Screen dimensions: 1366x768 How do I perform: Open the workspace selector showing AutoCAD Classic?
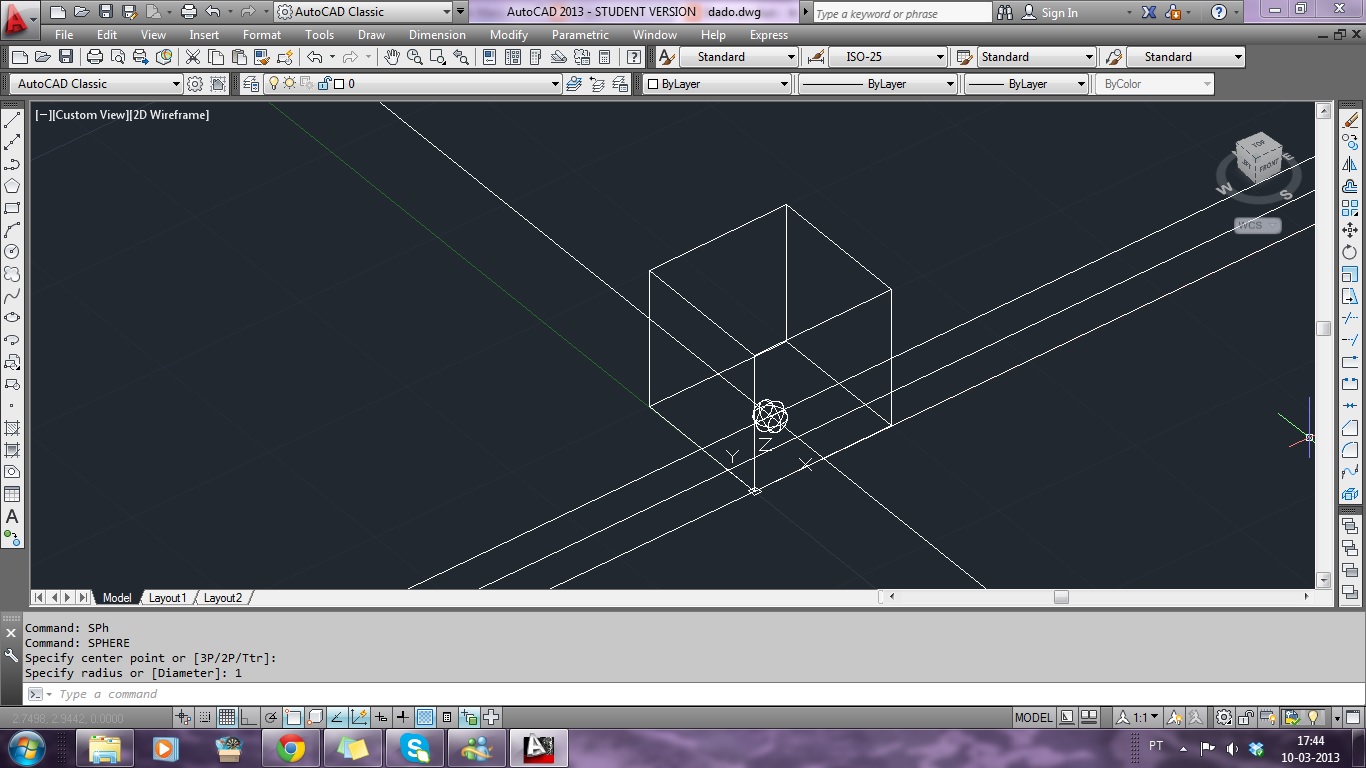coord(95,84)
